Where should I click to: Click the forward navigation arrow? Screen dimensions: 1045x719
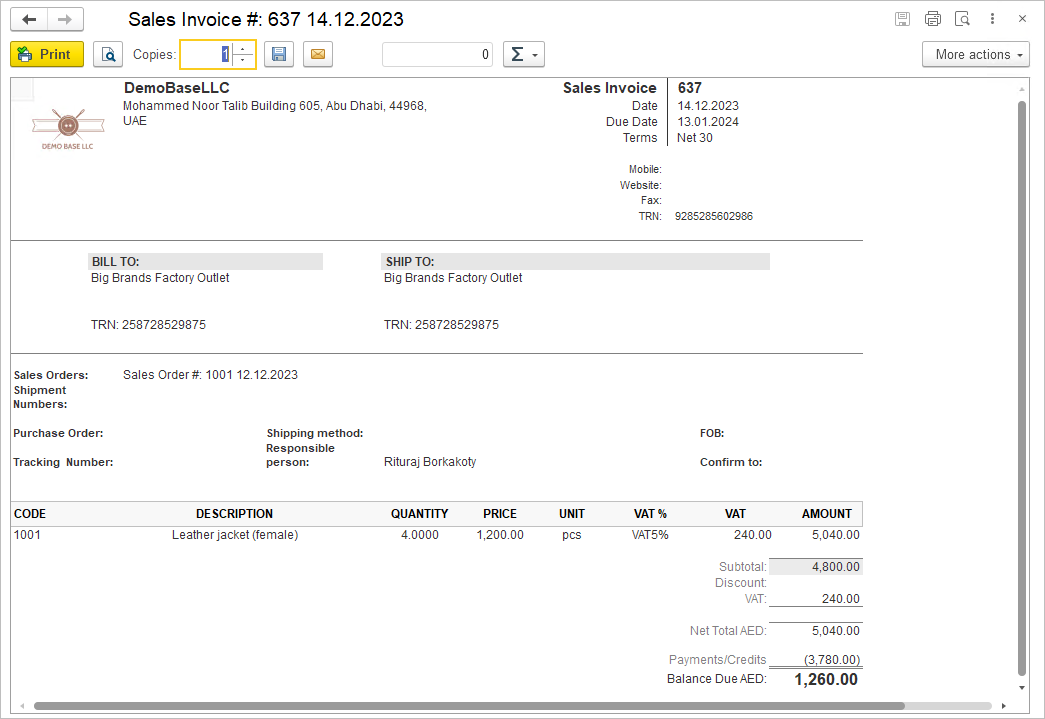(x=65, y=20)
